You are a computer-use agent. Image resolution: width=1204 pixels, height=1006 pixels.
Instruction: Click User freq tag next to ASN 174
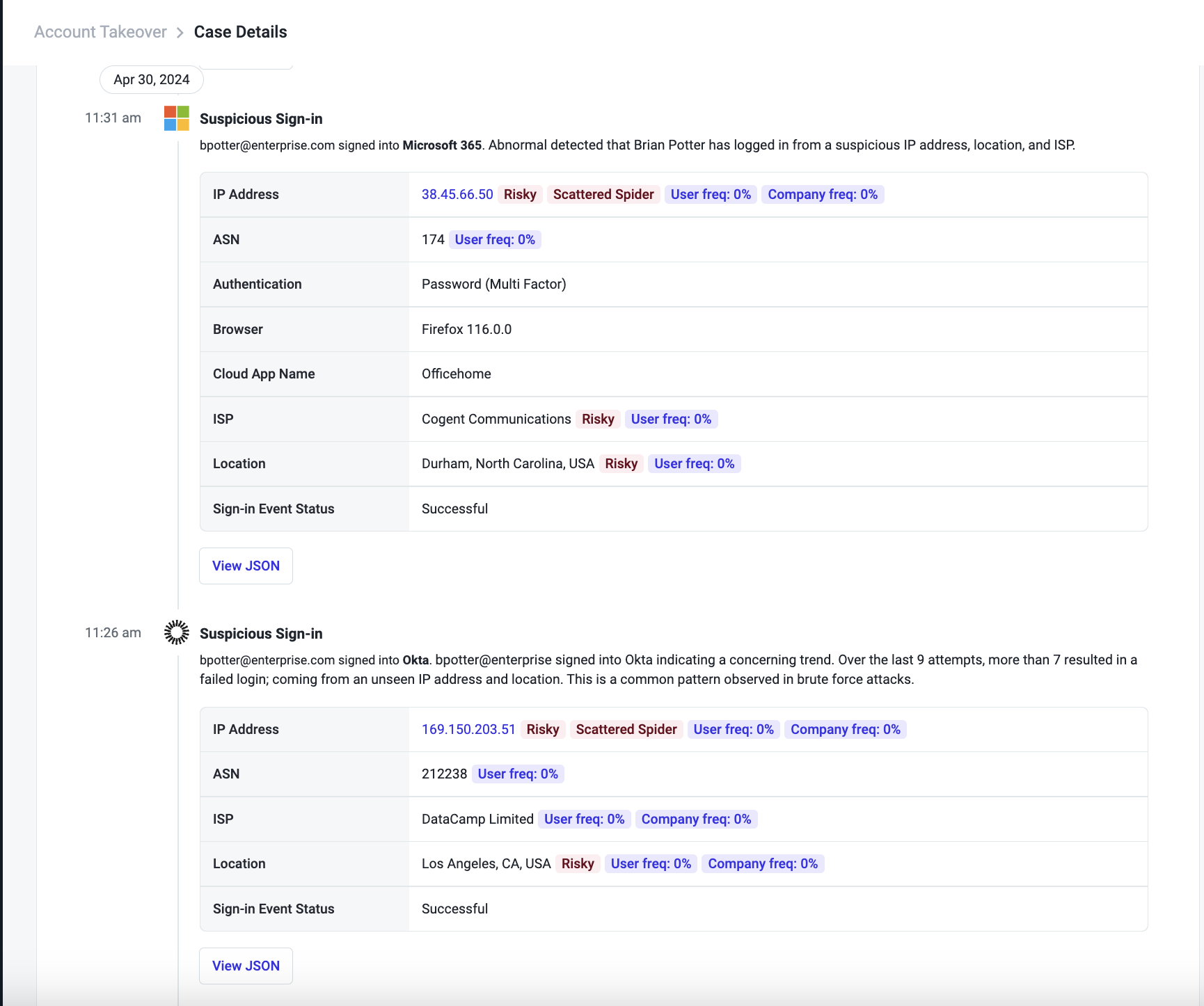tap(495, 239)
